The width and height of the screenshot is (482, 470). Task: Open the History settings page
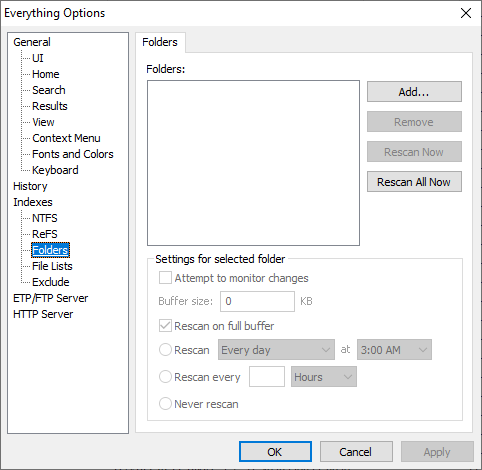point(30,186)
